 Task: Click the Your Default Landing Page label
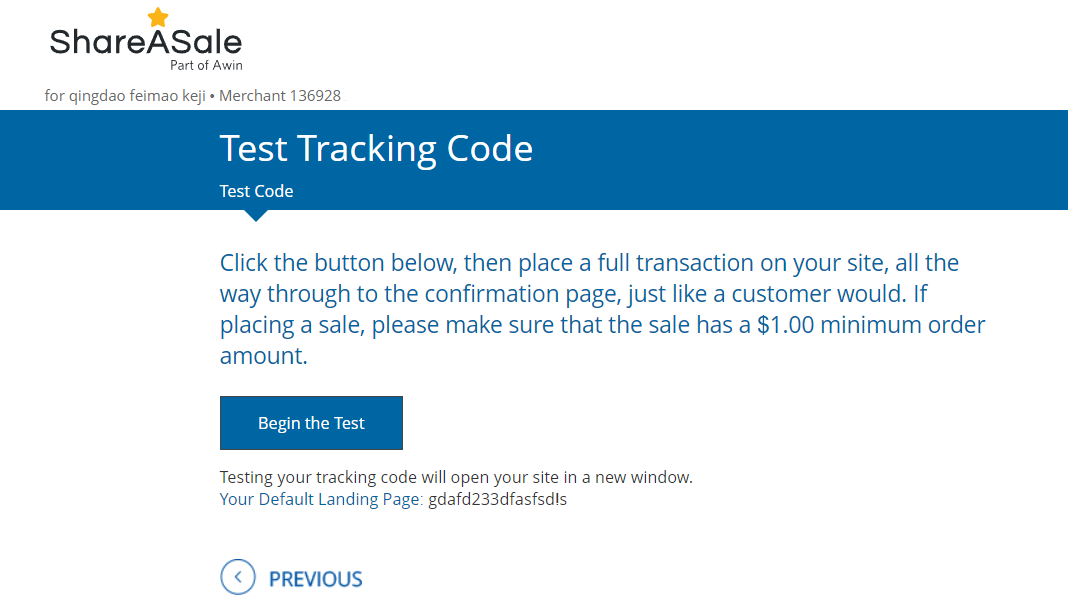(x=321, y=499)
